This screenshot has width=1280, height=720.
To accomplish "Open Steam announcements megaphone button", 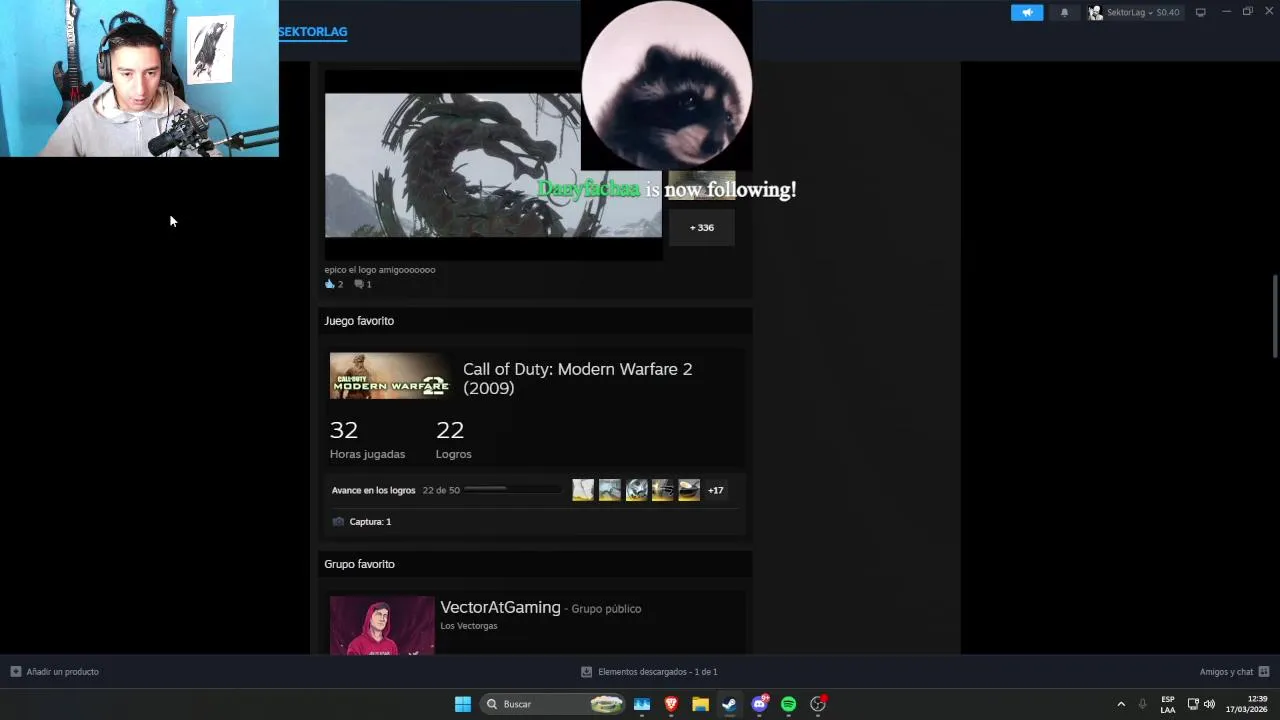I will [x=1026, y=12].
